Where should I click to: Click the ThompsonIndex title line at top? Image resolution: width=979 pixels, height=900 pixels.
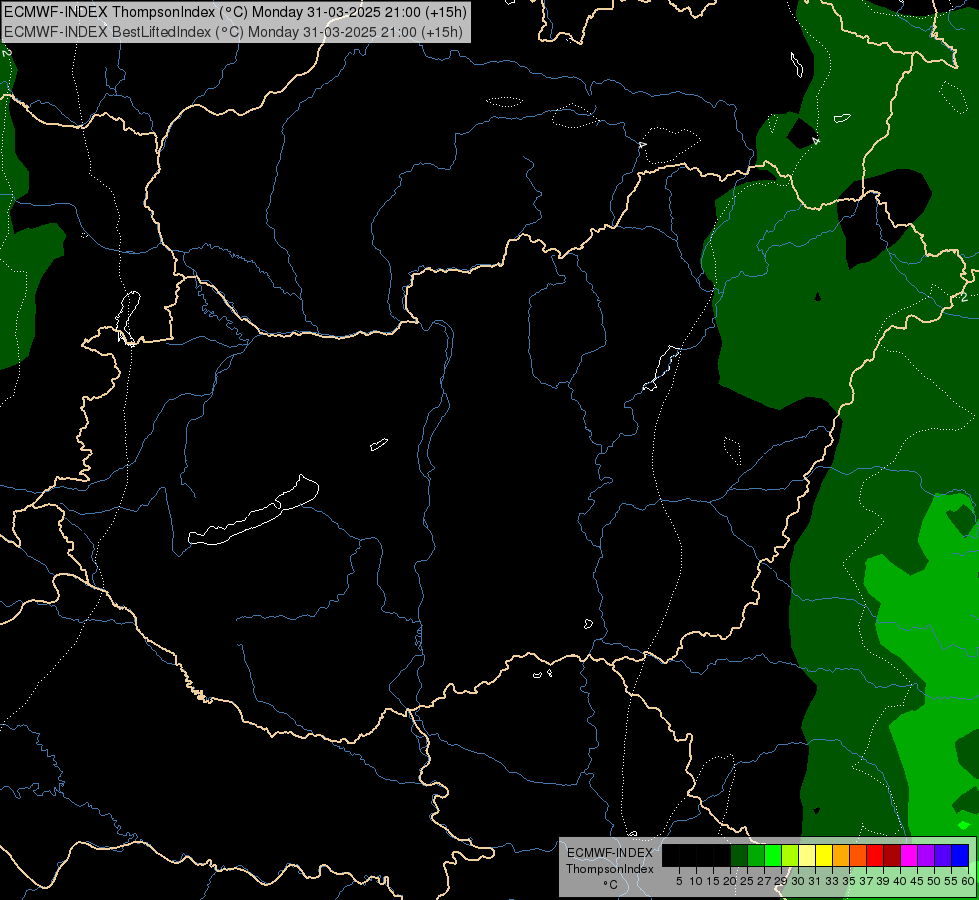click(235, 12)
